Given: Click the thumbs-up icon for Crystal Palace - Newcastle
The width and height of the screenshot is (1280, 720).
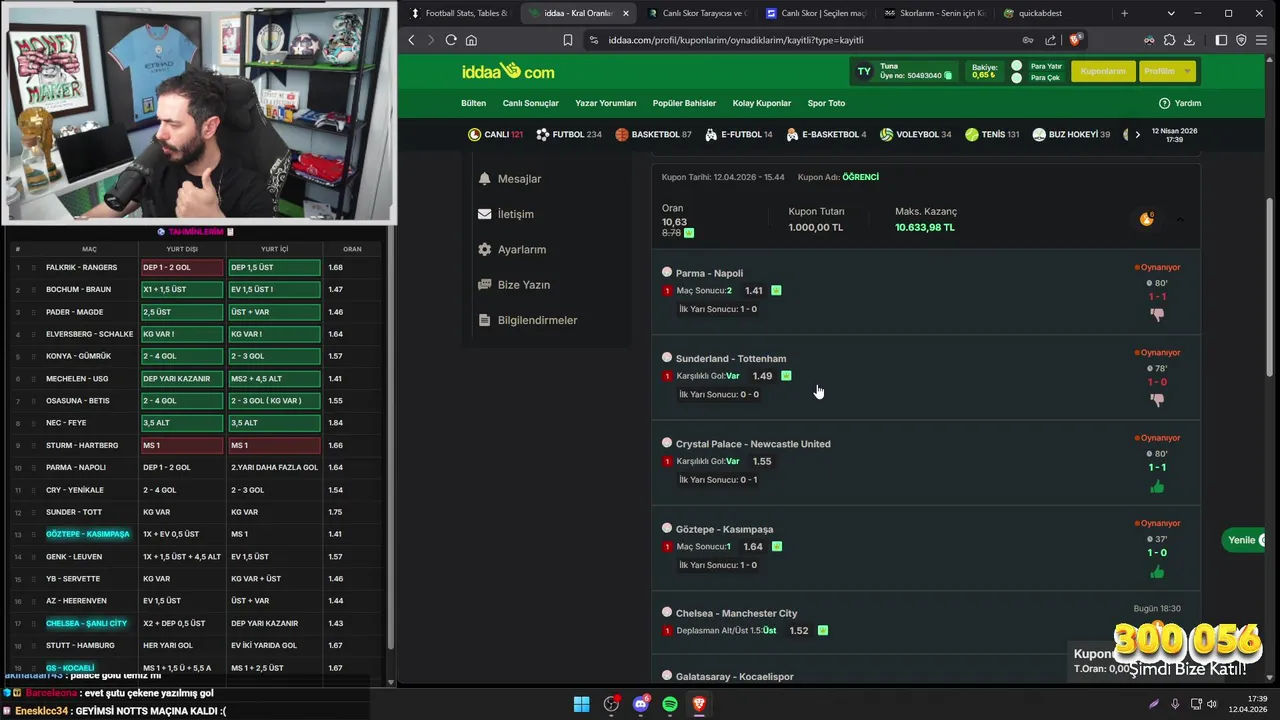Looking at the screenshot, I should click(x=1157, y=486).
